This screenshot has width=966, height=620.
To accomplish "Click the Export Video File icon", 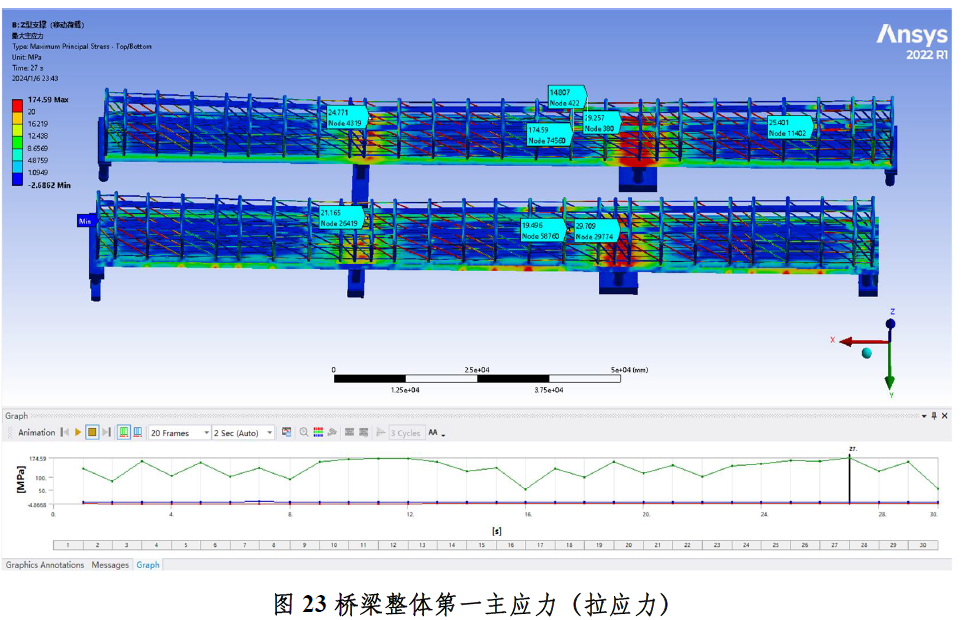I will (286, 433).
